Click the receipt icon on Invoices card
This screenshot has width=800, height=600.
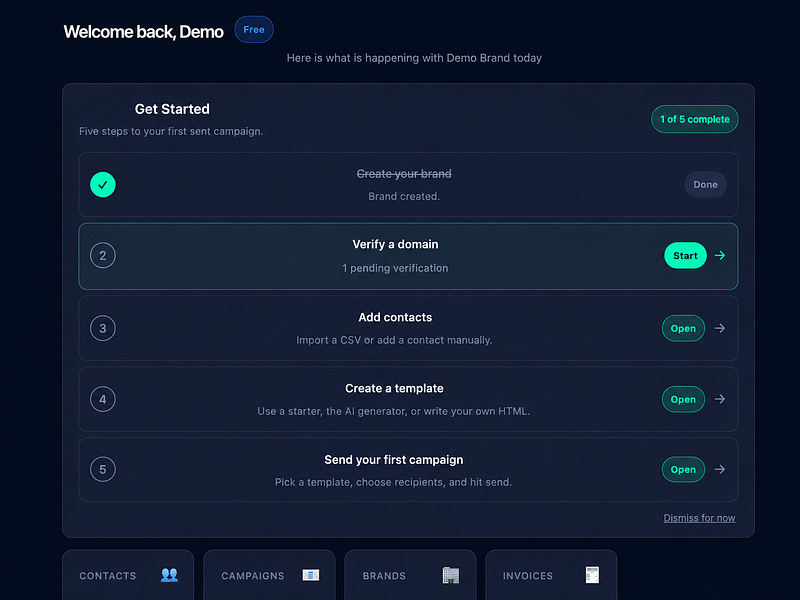[592, 575]
